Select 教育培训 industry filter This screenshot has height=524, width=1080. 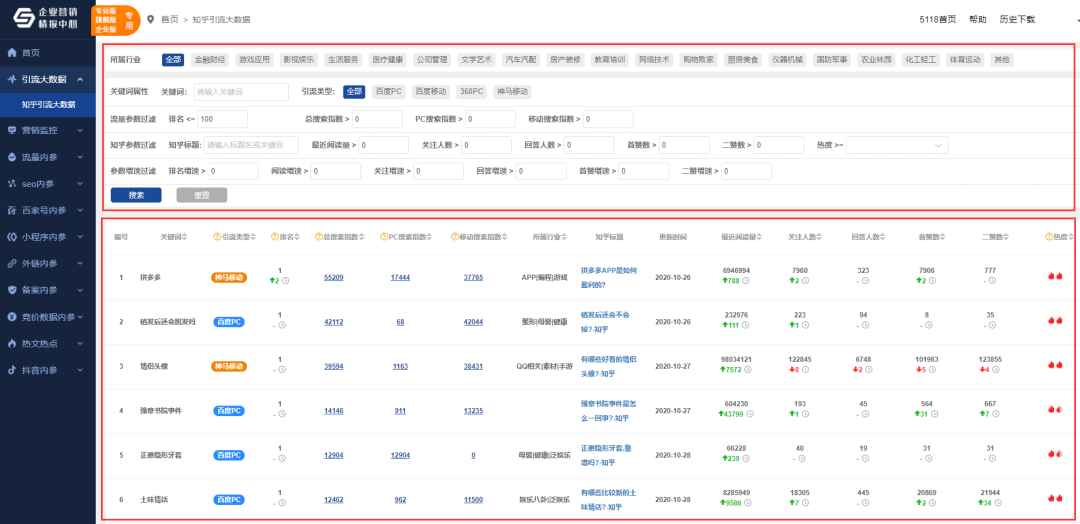(610, 60)
